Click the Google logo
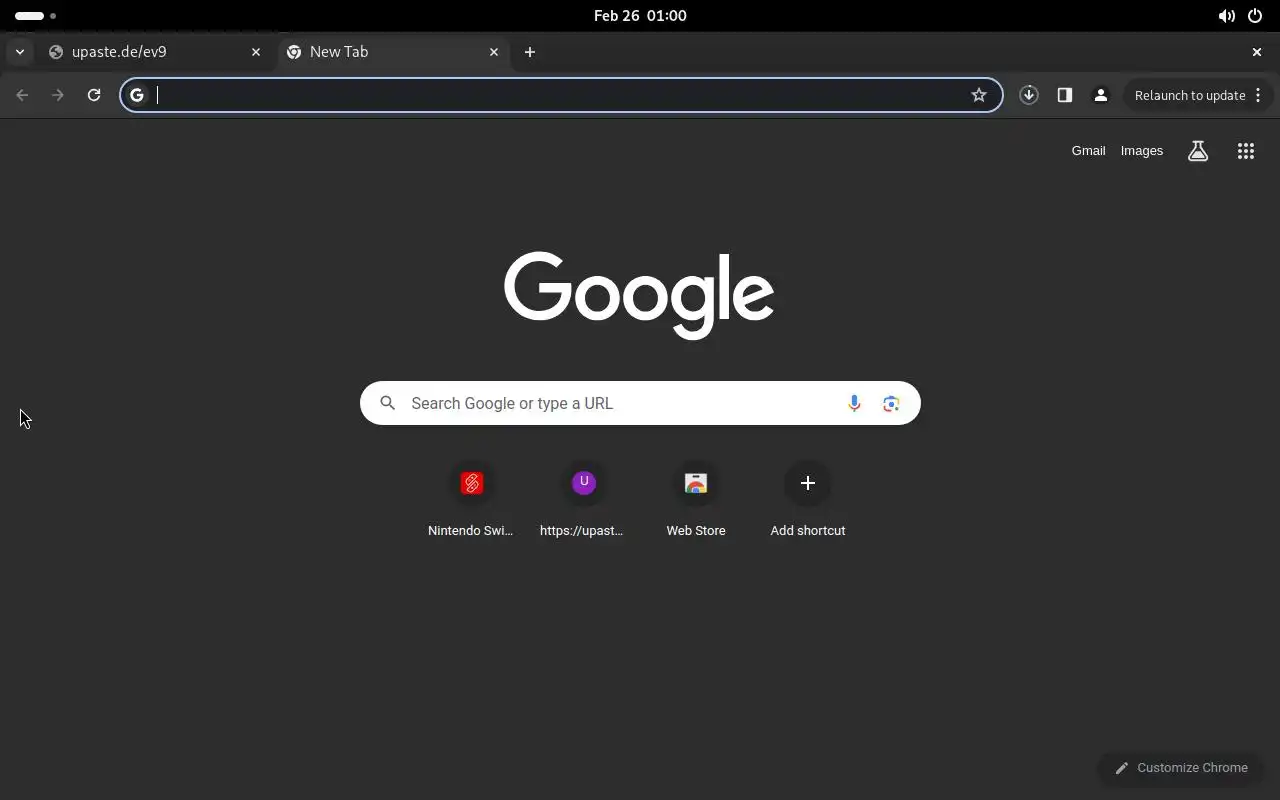This screenshot has height=800, width=1280. pyautogui.click(x=639, y=295)
